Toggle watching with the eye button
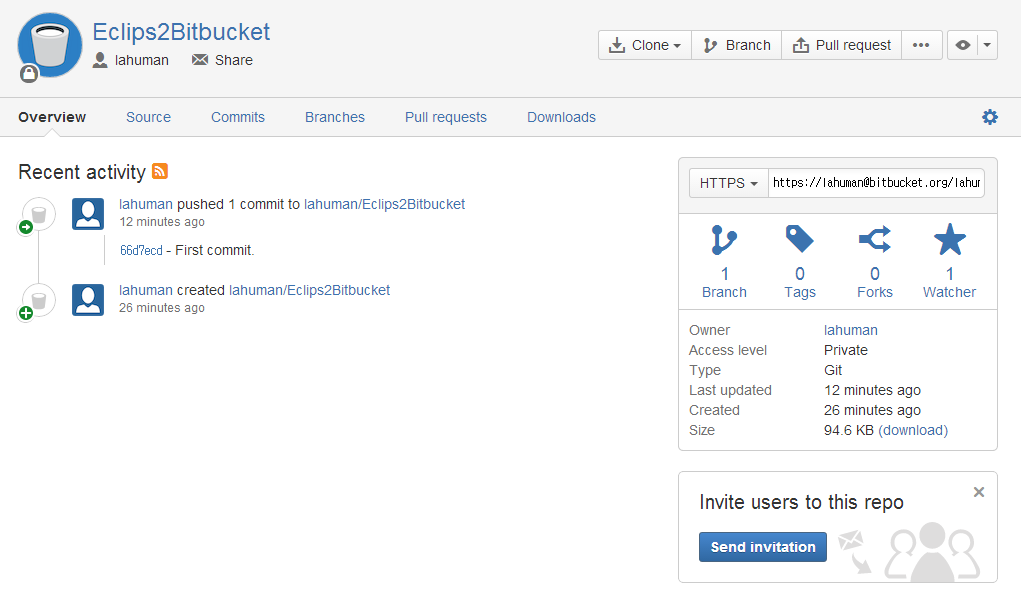The width and height of the screenshot is (1021, 612). click(x=963, y=45)
